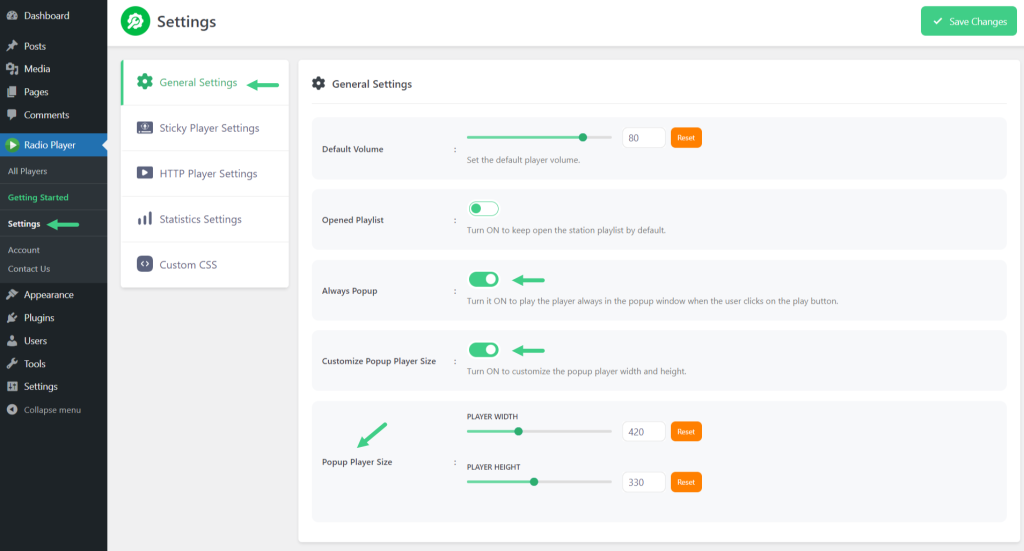Disable Customize Popup Player Size toggle
This screenshot has height=551, width=1024.
coord(483,350)
